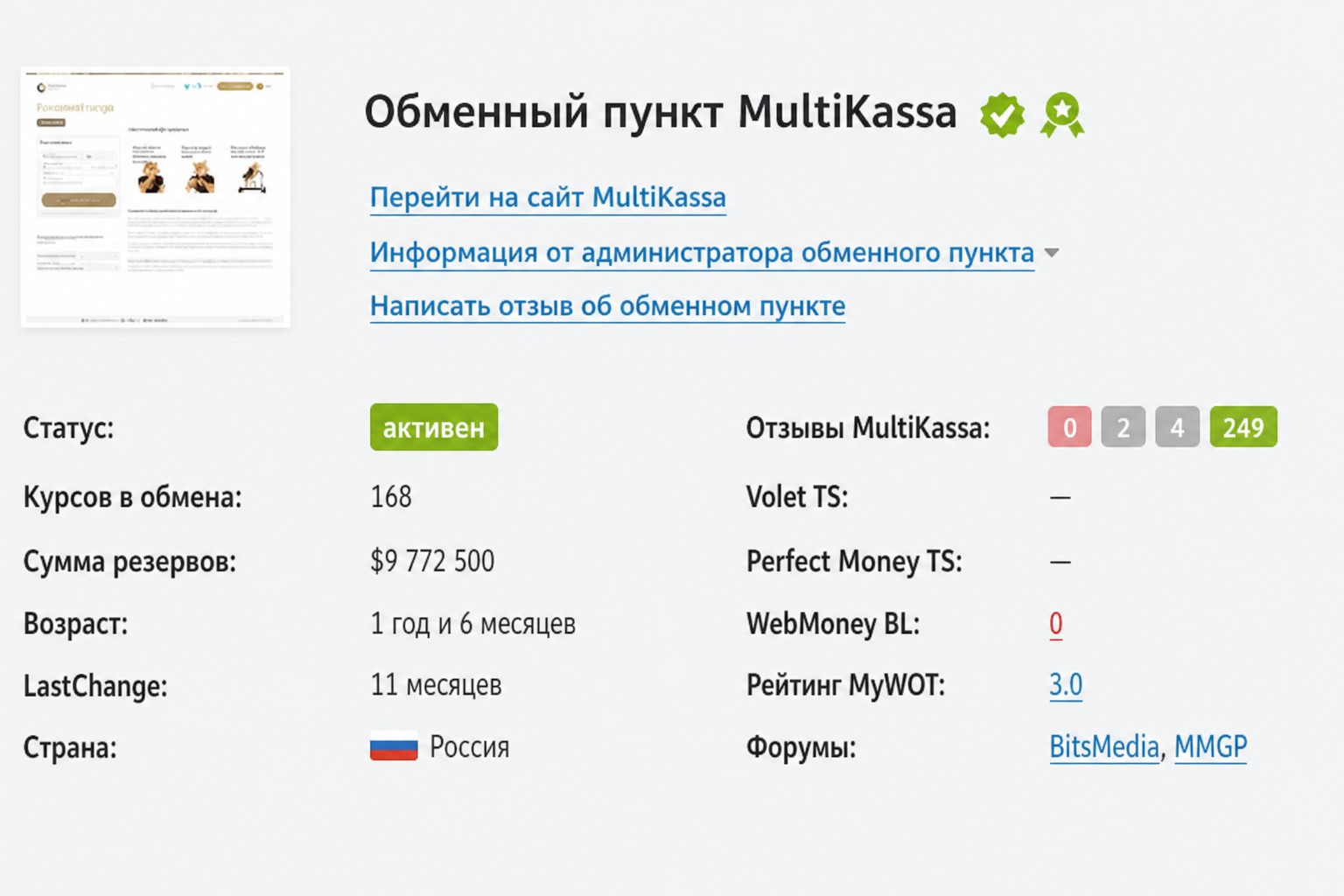Viewport: 1344px width, 896px height.
Task: Click the 'Возраст:' label
Action: coord(75,625)
